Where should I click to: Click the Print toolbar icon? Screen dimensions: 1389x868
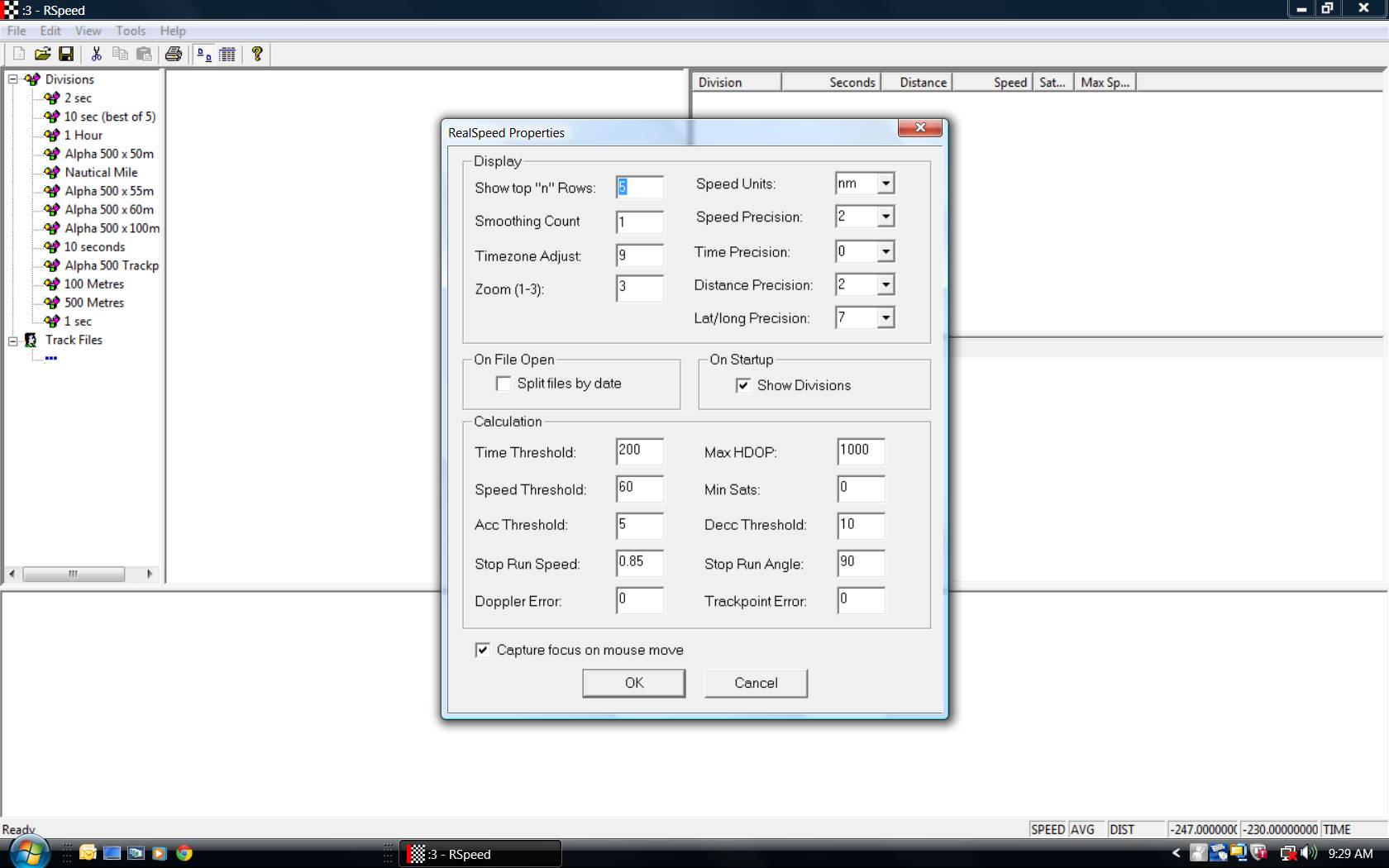coord(173,55)
